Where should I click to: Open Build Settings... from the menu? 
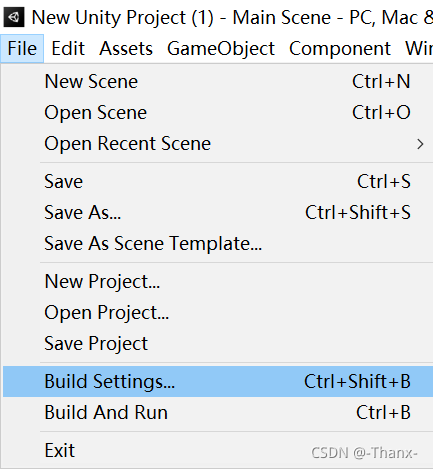218,381
